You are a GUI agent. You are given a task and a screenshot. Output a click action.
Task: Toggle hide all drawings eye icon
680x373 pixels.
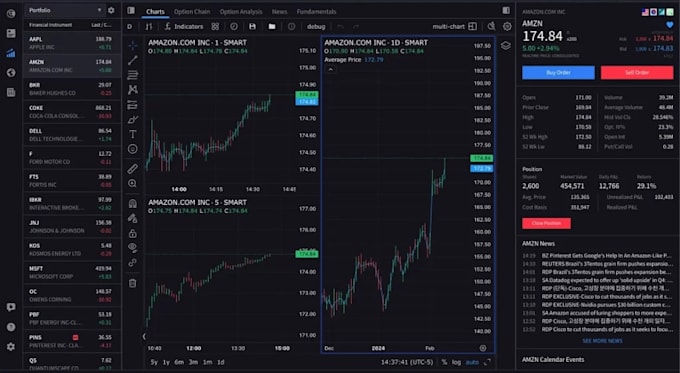pyautogui.click(x=133, y=248)
